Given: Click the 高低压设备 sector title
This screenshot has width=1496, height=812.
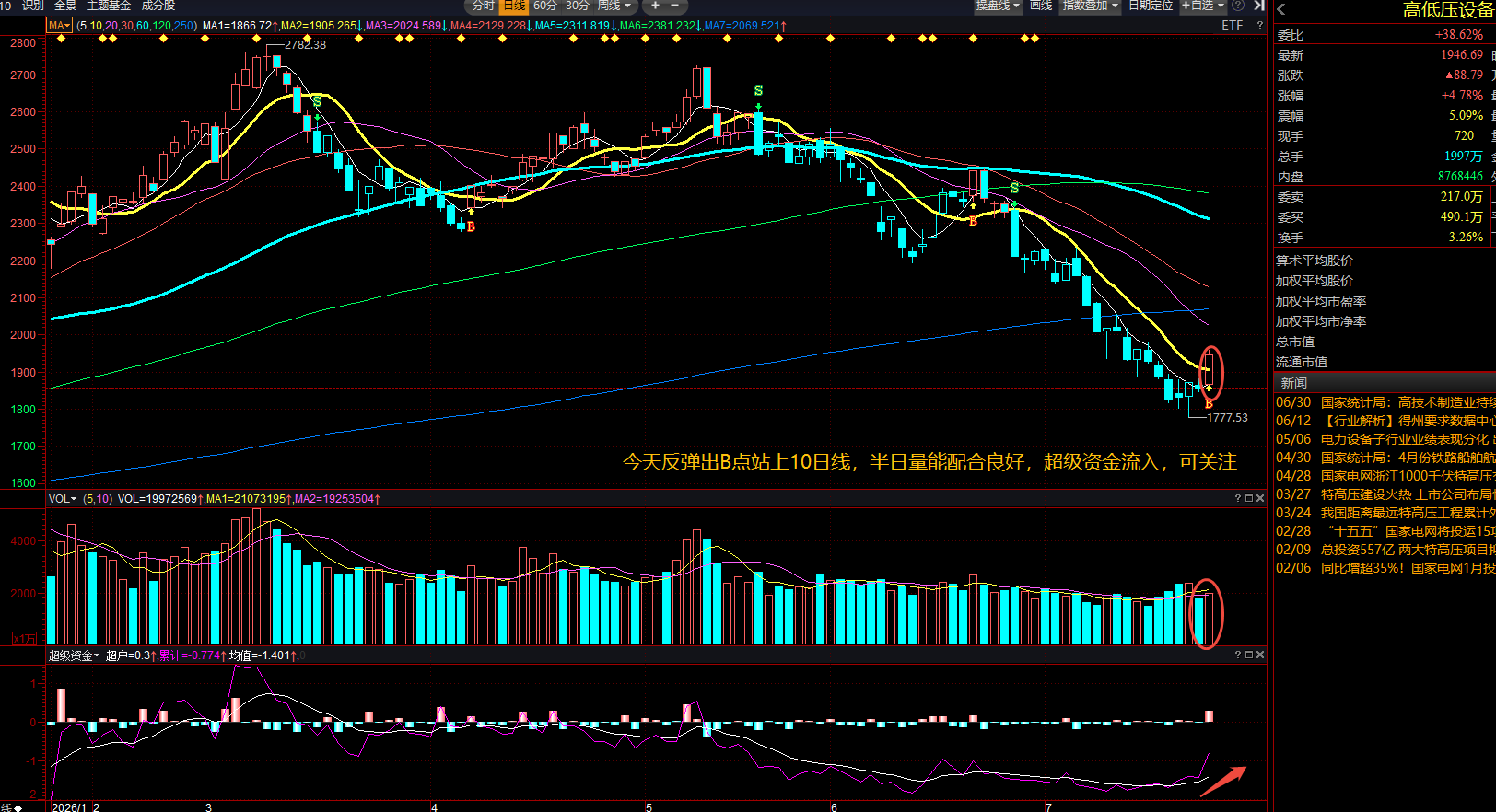Looking at the screenshot, I should click(1448, 10).
